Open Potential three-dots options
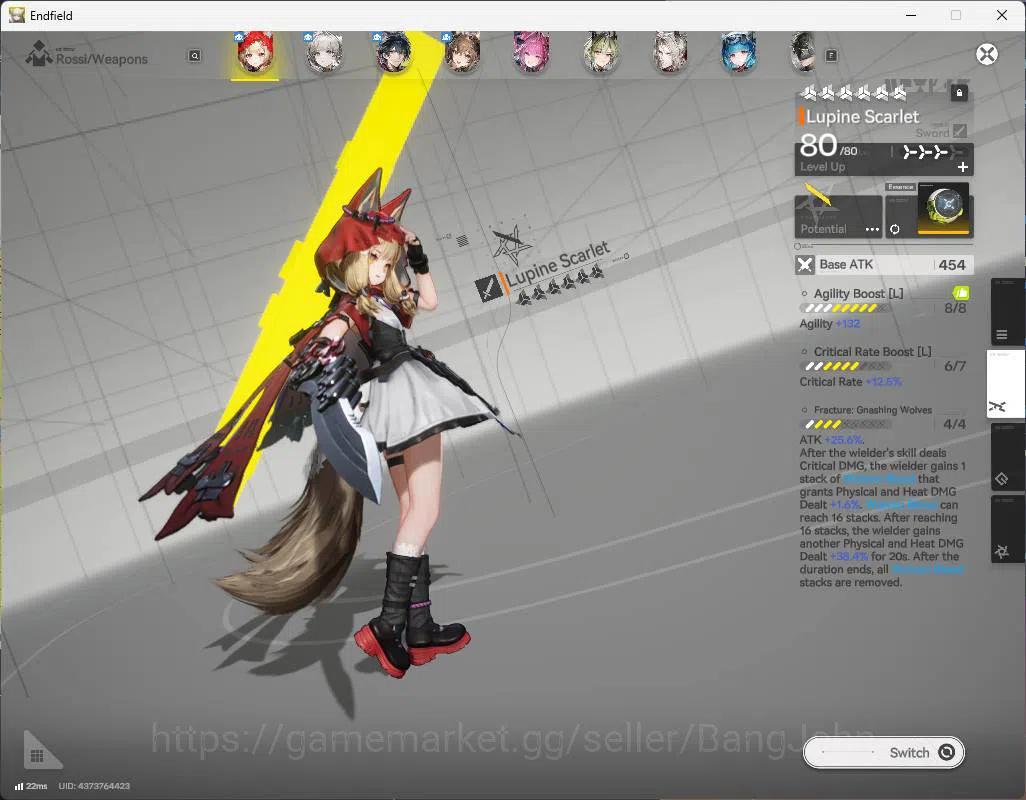The height and width of the screenshot is (800, 1026). (872, 230)
